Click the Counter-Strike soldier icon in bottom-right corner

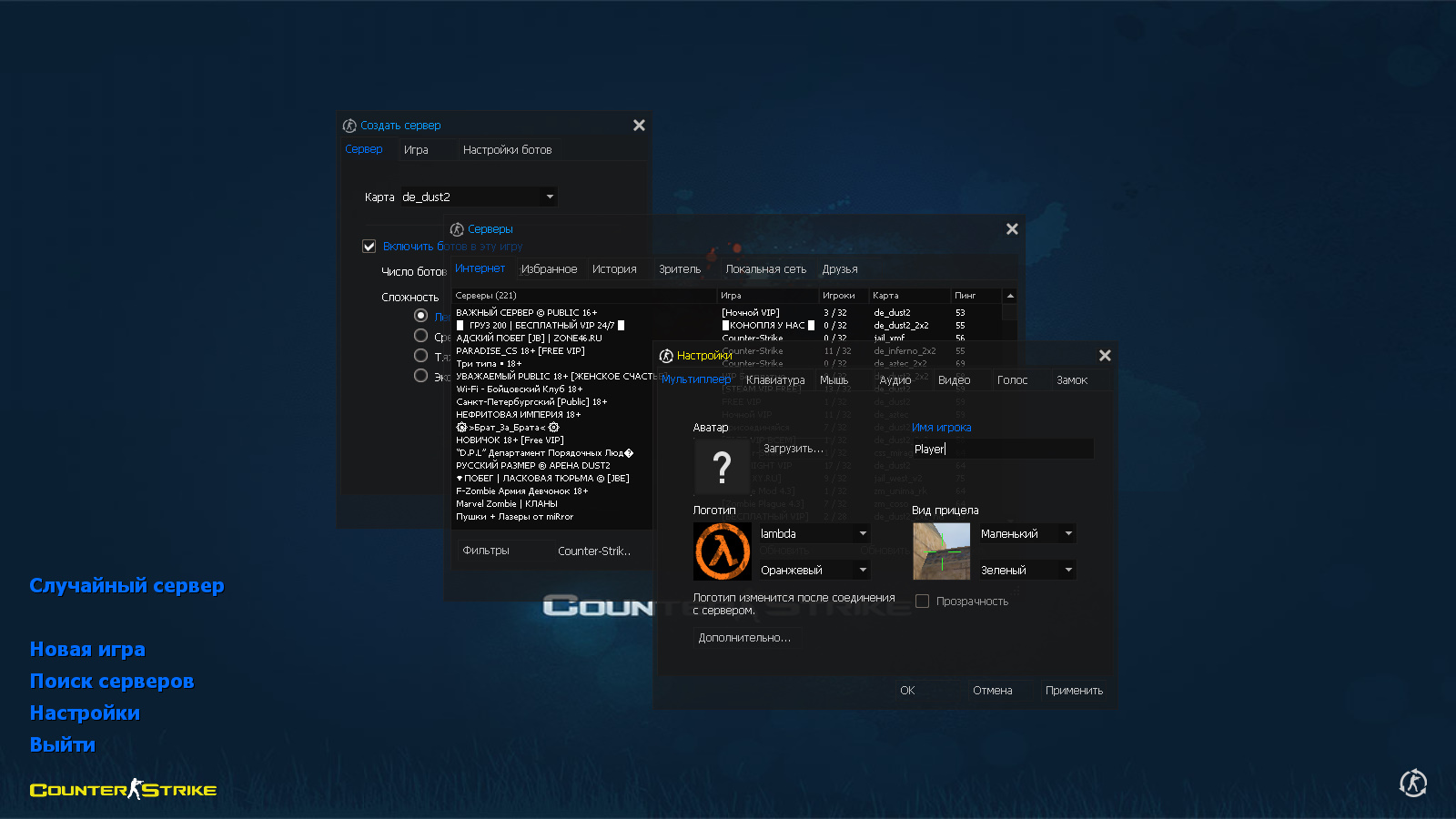tap(1412, 783)
